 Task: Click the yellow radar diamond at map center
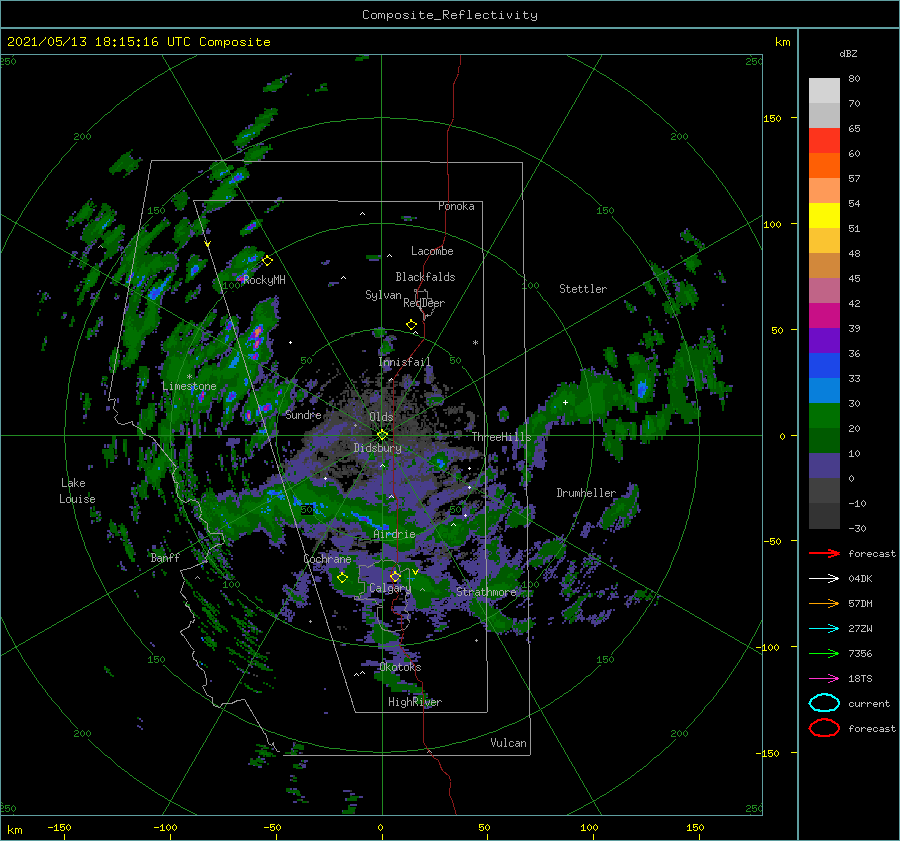pyautogui.click(x=382, y=435)
